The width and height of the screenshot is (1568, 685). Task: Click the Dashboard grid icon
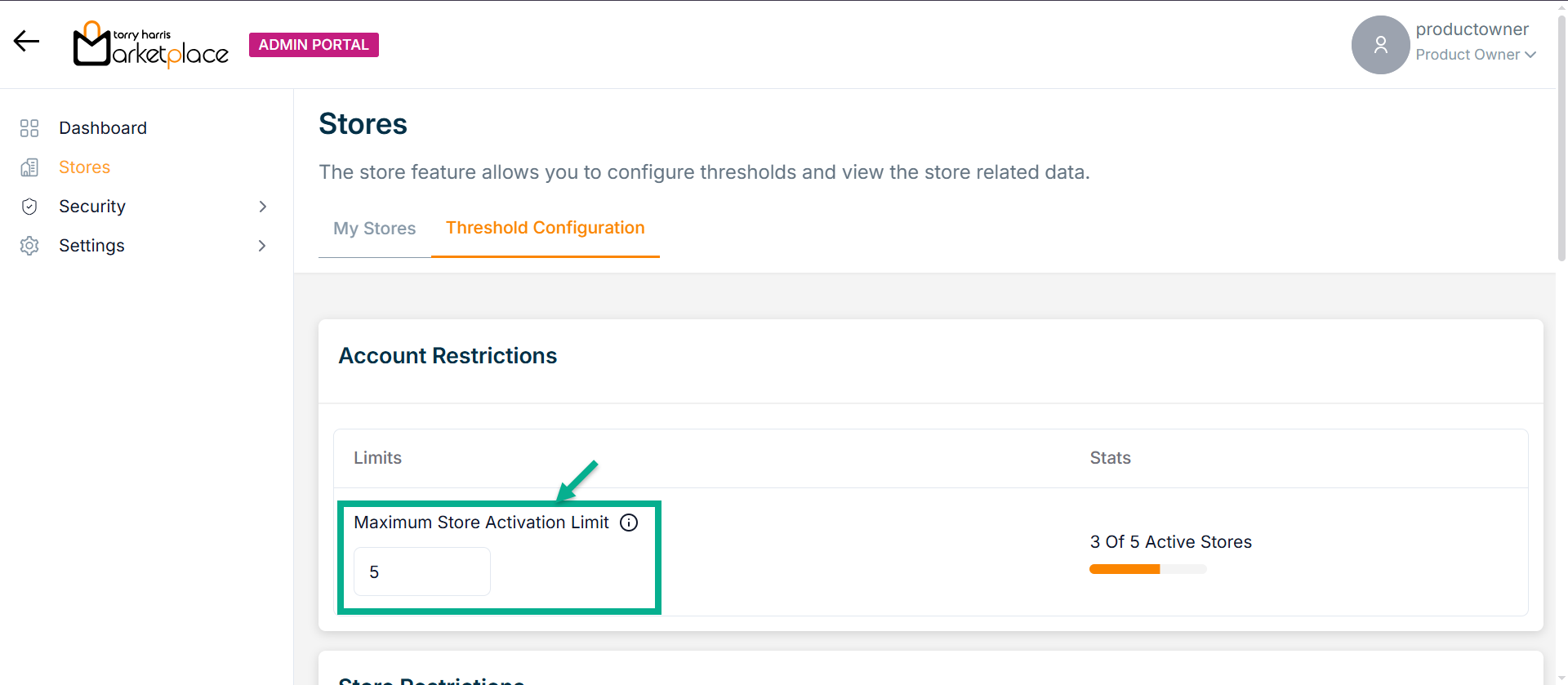[29, 128]
